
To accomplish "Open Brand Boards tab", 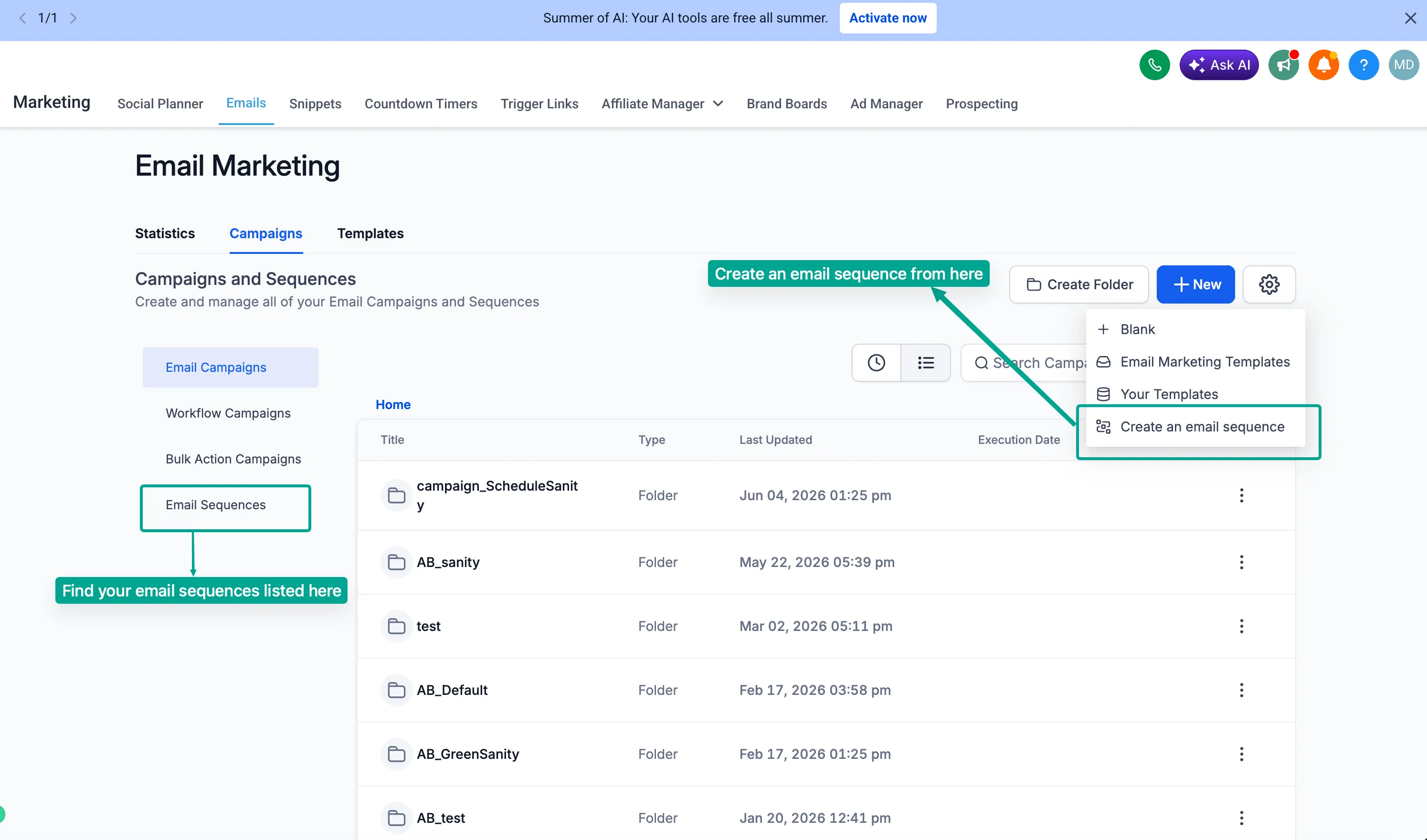I will coord(787,104).
